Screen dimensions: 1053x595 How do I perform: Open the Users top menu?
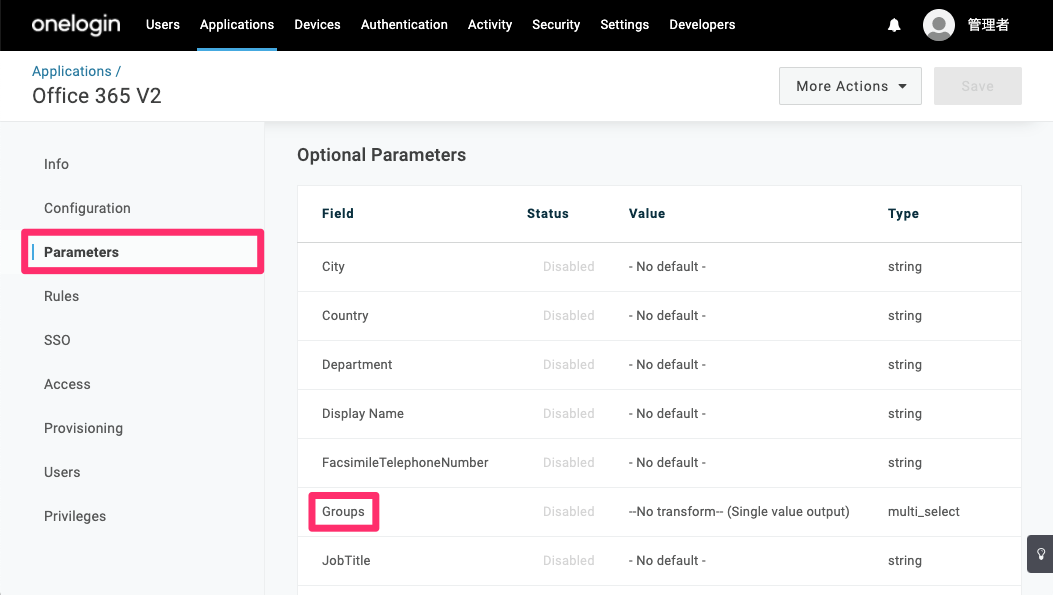163,25
